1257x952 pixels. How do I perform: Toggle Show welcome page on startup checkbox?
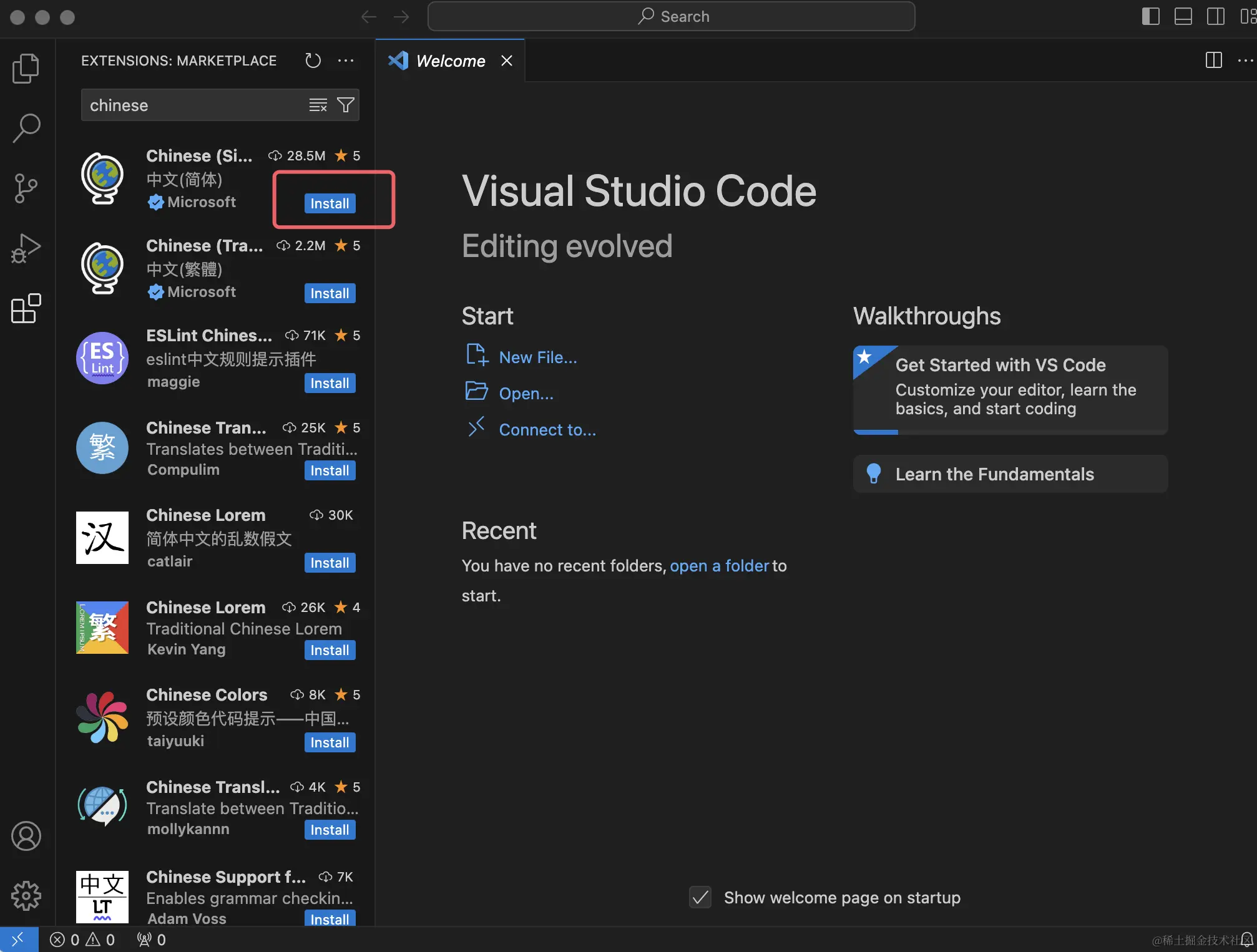click(x=700, y=897)
